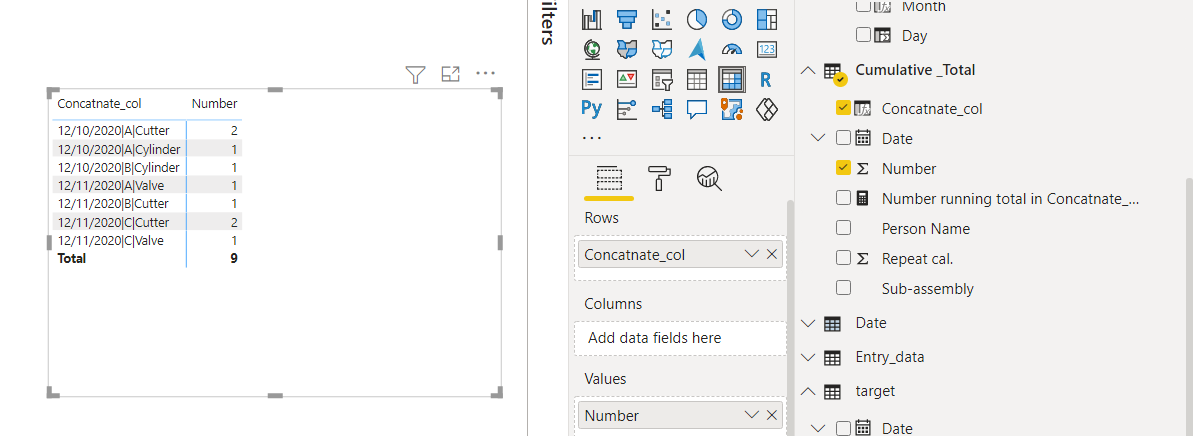1193x436 pixels.
Task: Select the gauge visual
Action: 732,49
